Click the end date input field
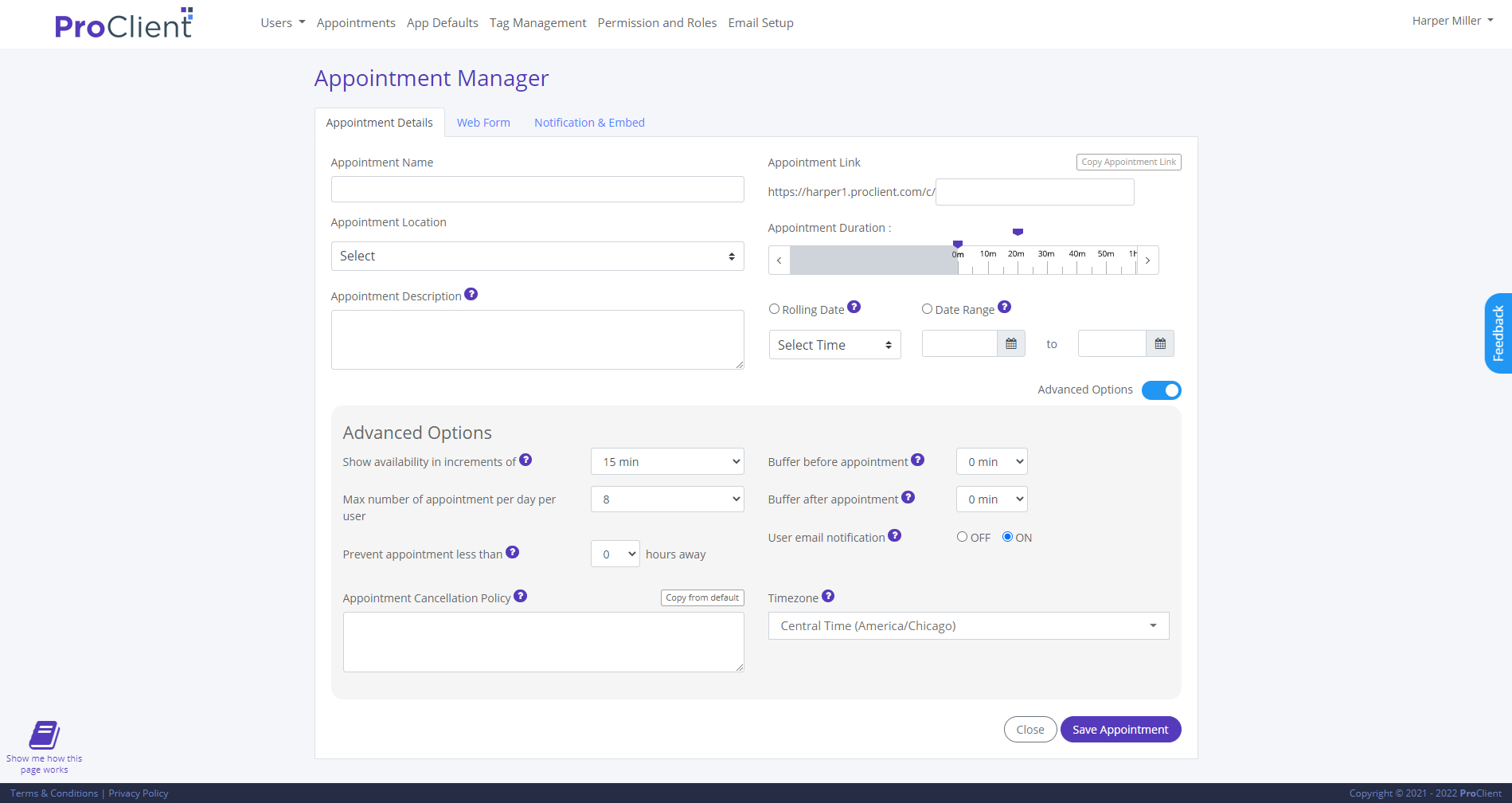The width and height of the screenshot is (1512, 803). (x=1112, y=343)
